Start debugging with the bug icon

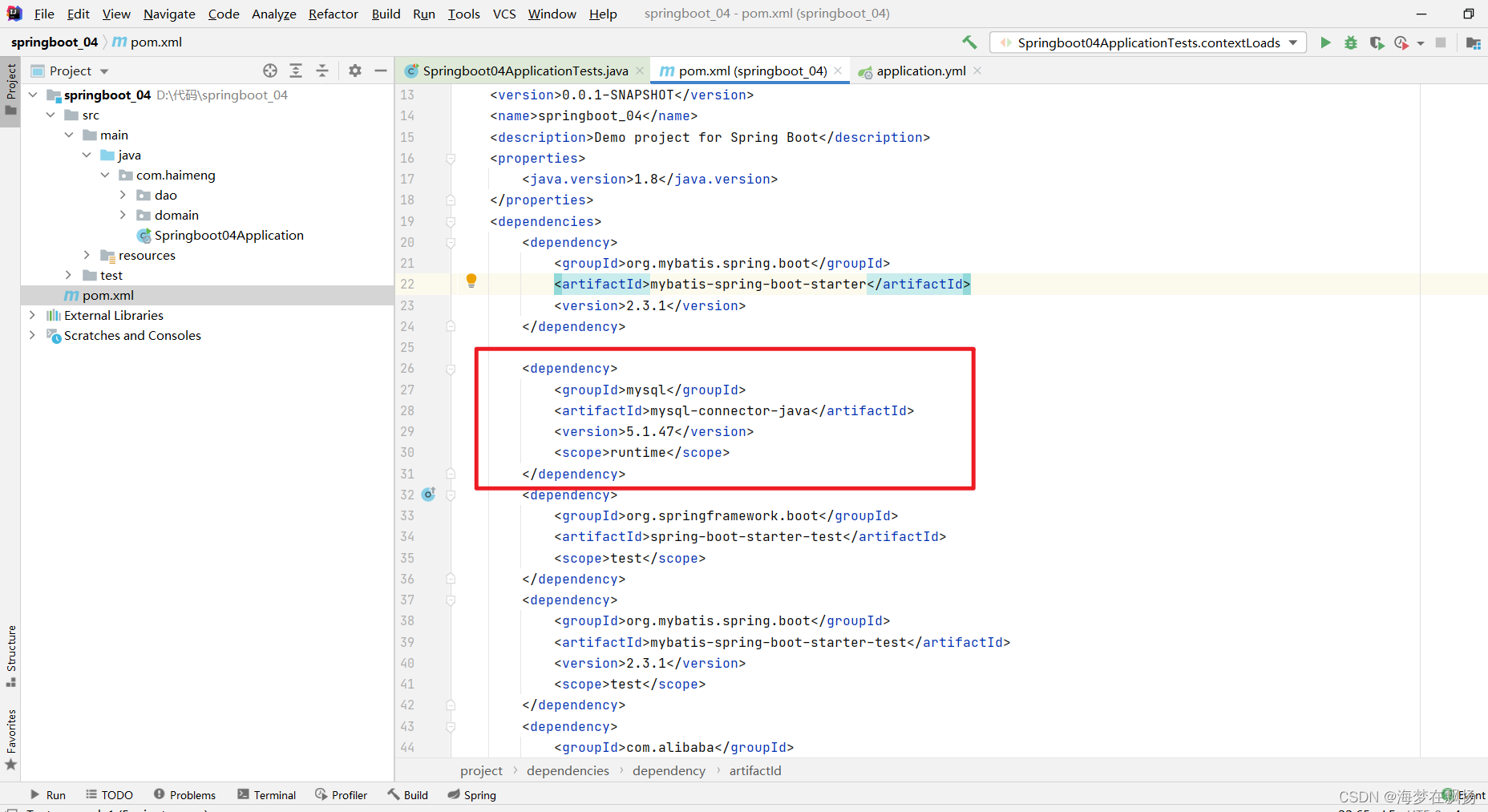(x=1351, y=42)
